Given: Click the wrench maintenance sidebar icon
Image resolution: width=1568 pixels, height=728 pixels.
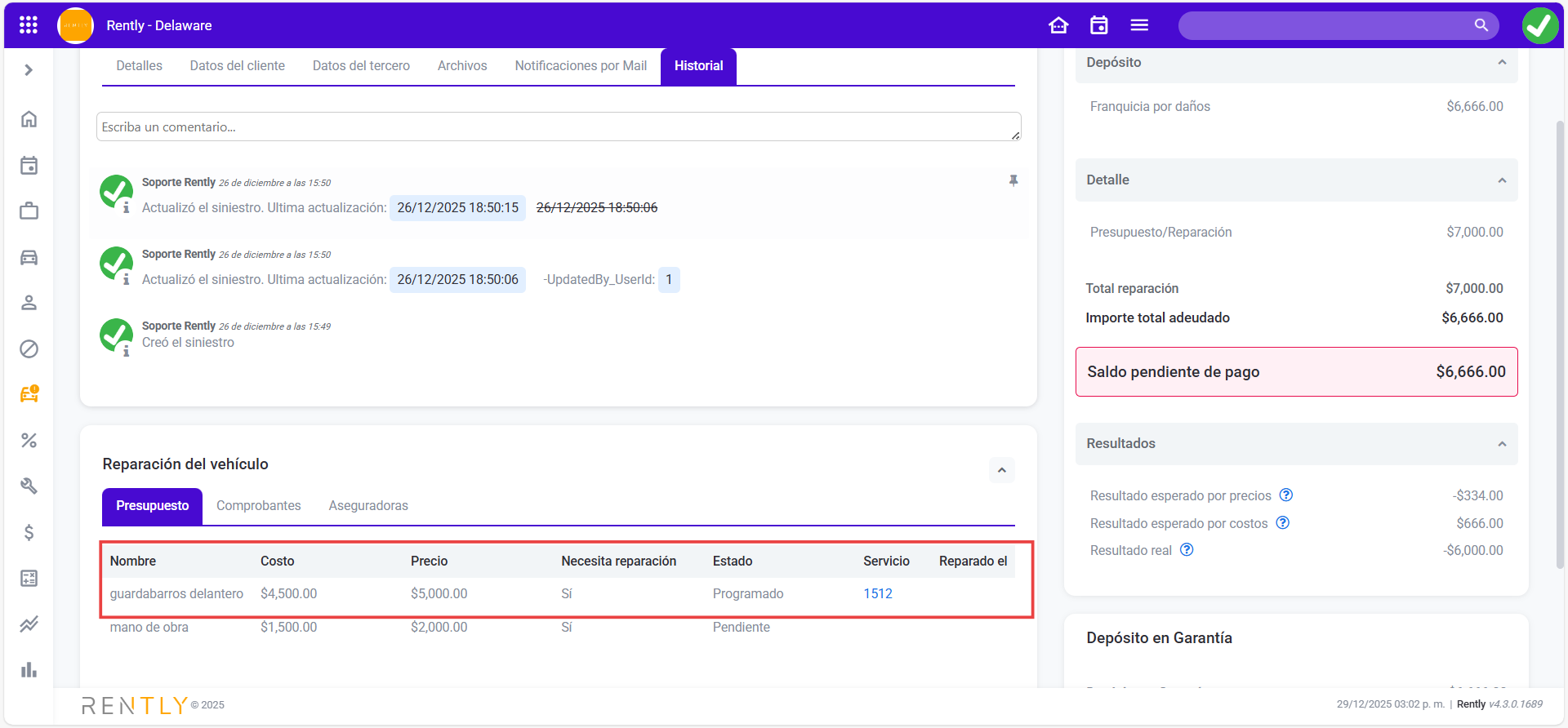Looking at the screenshot, I should pos(29,486).
